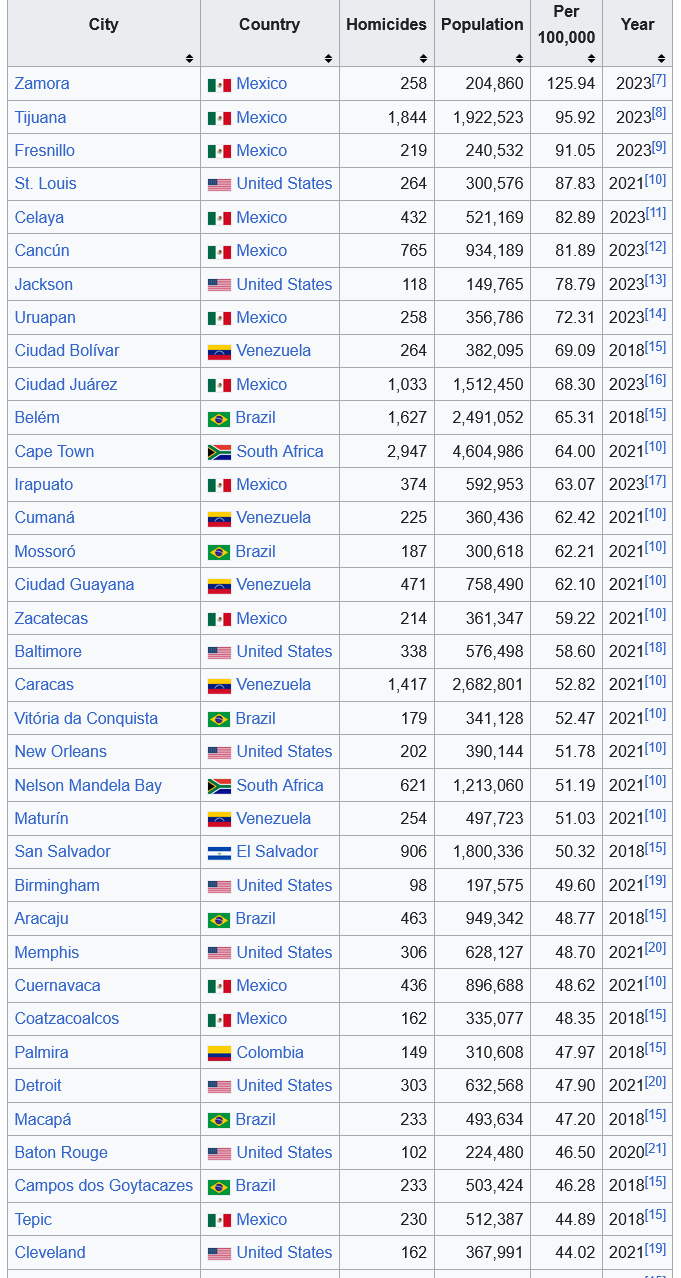Click Colombia flag in Palmira row
Viewport: 681px width, 1278px height.
(x=219, y=1053)
